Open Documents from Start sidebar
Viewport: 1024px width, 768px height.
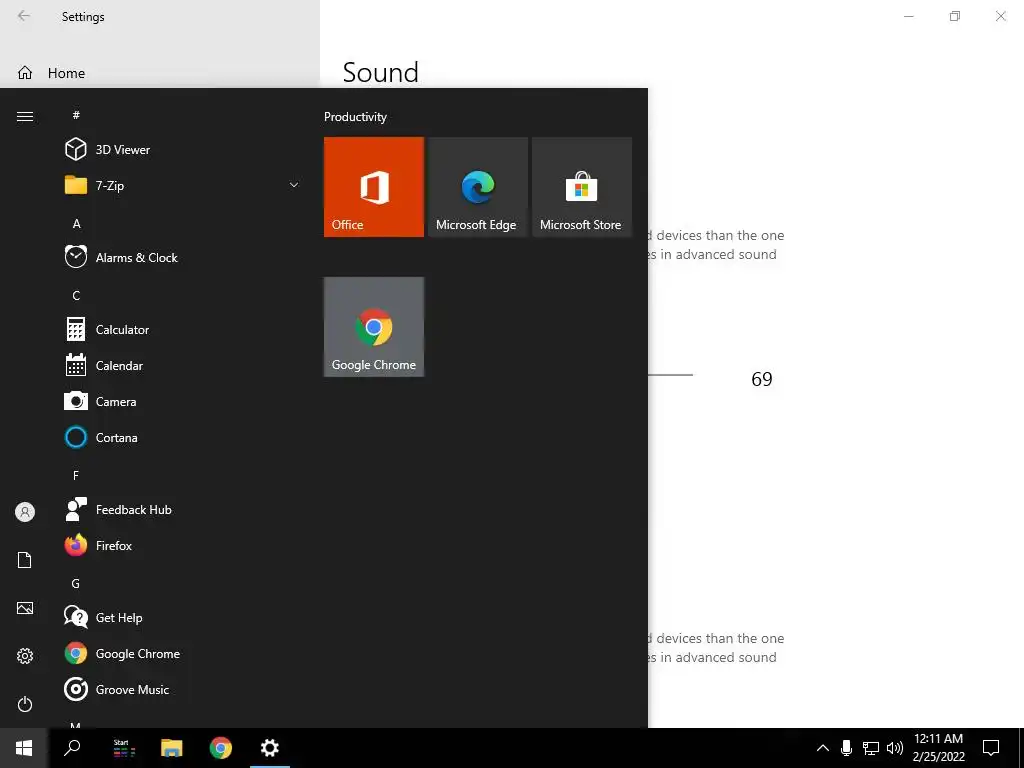coord(25,560)
